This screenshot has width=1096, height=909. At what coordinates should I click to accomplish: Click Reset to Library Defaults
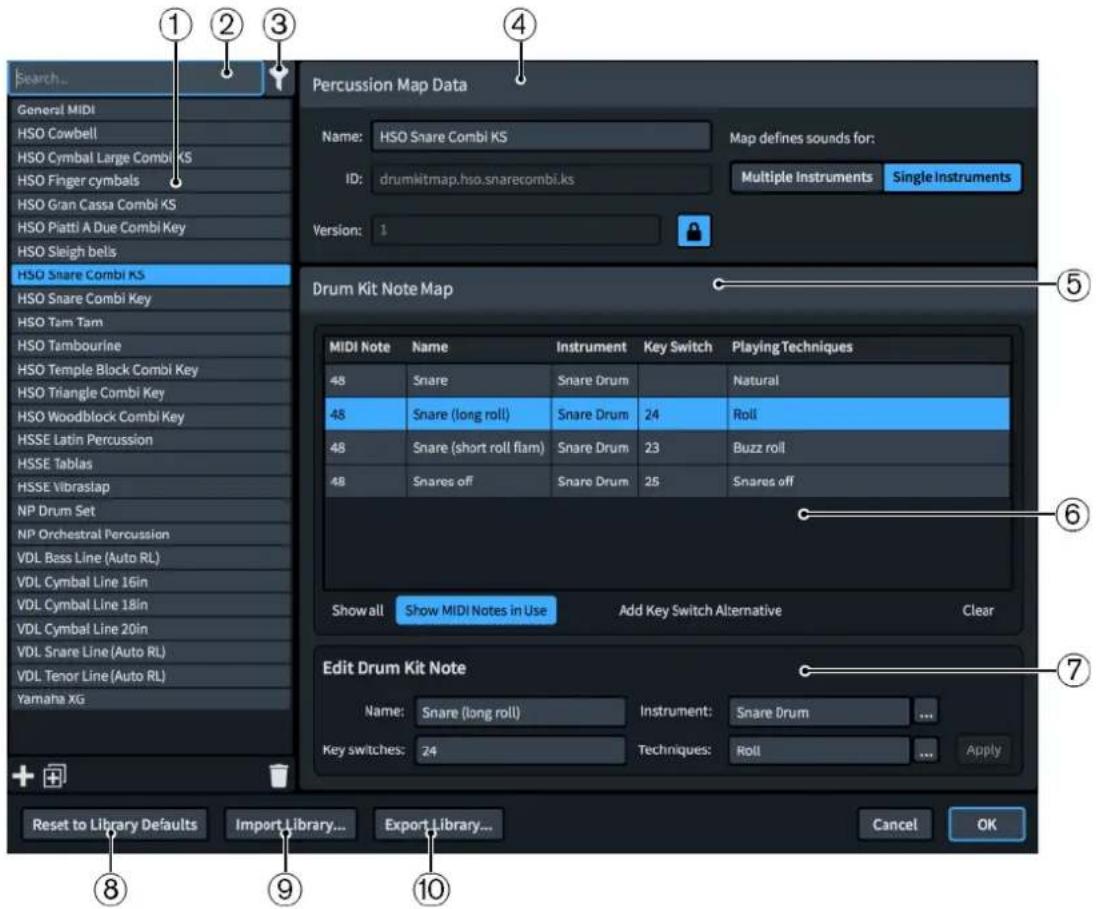115,824
